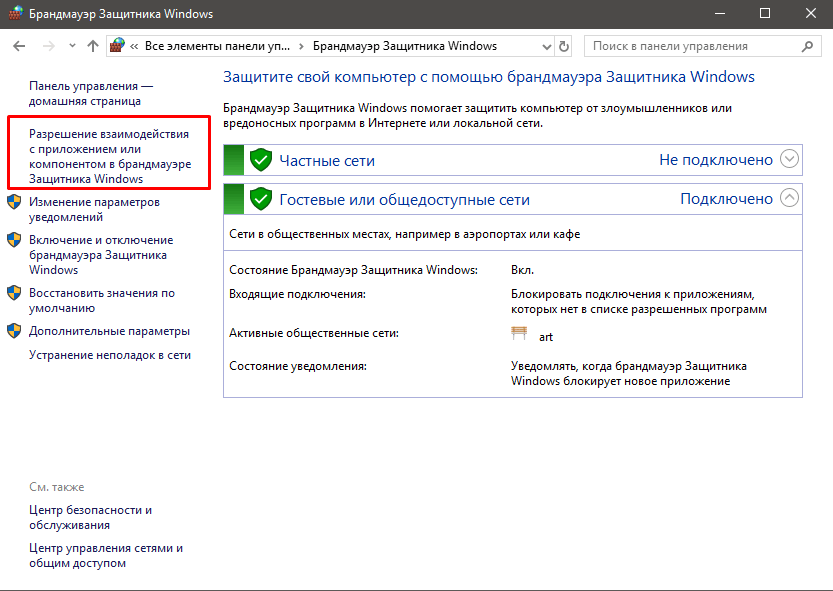Click shield icon beside 'Включение и отключение'

[x=14, y=240]
